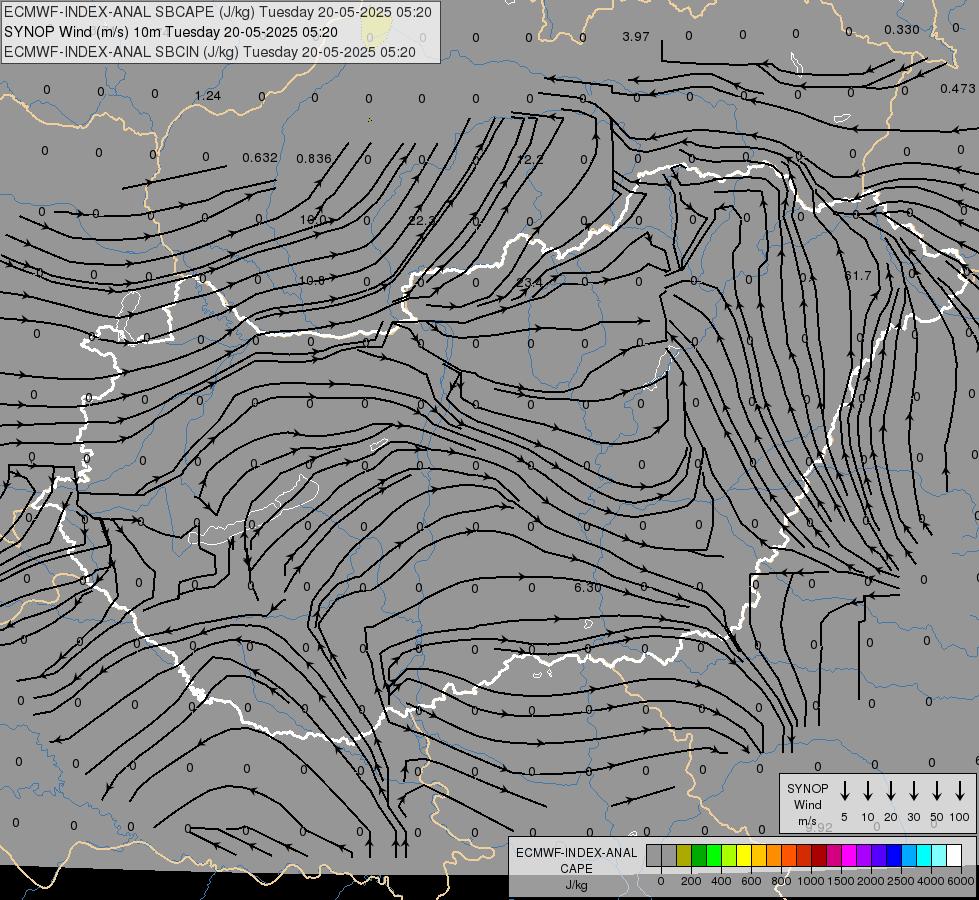979x900 pixels.
Task: Click the 0.836 value on the map
Action: (x=313, y=159)
